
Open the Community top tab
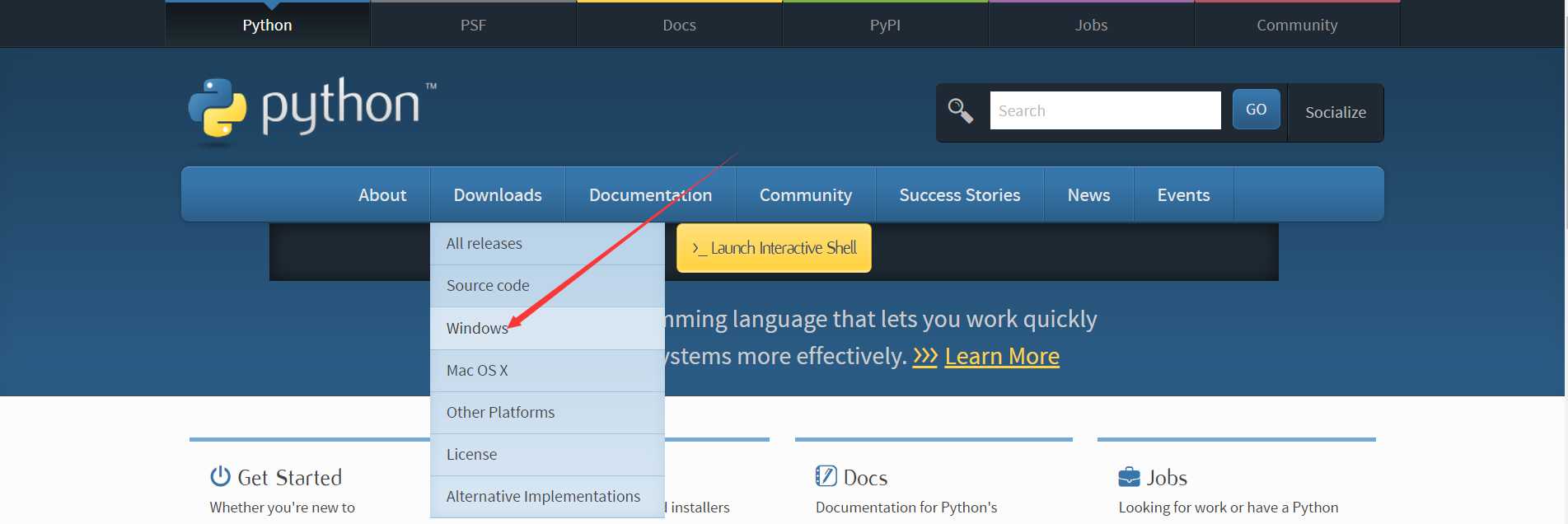click(x=1298, y=25)
